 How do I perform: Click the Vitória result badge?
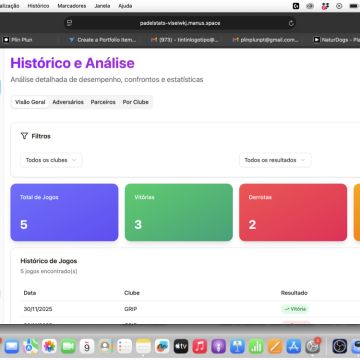295,309
